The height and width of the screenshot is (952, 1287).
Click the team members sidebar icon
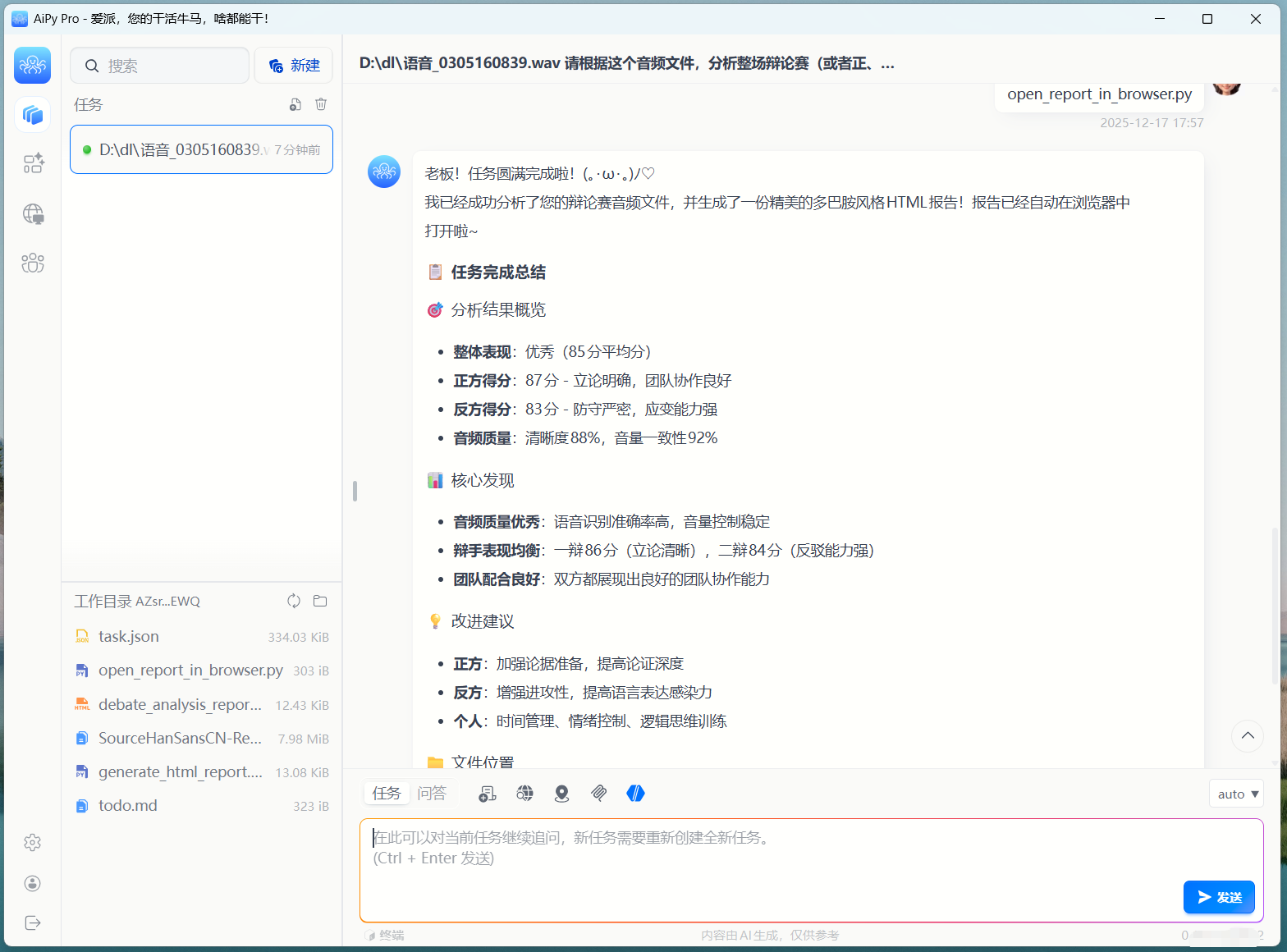[33, 263]
